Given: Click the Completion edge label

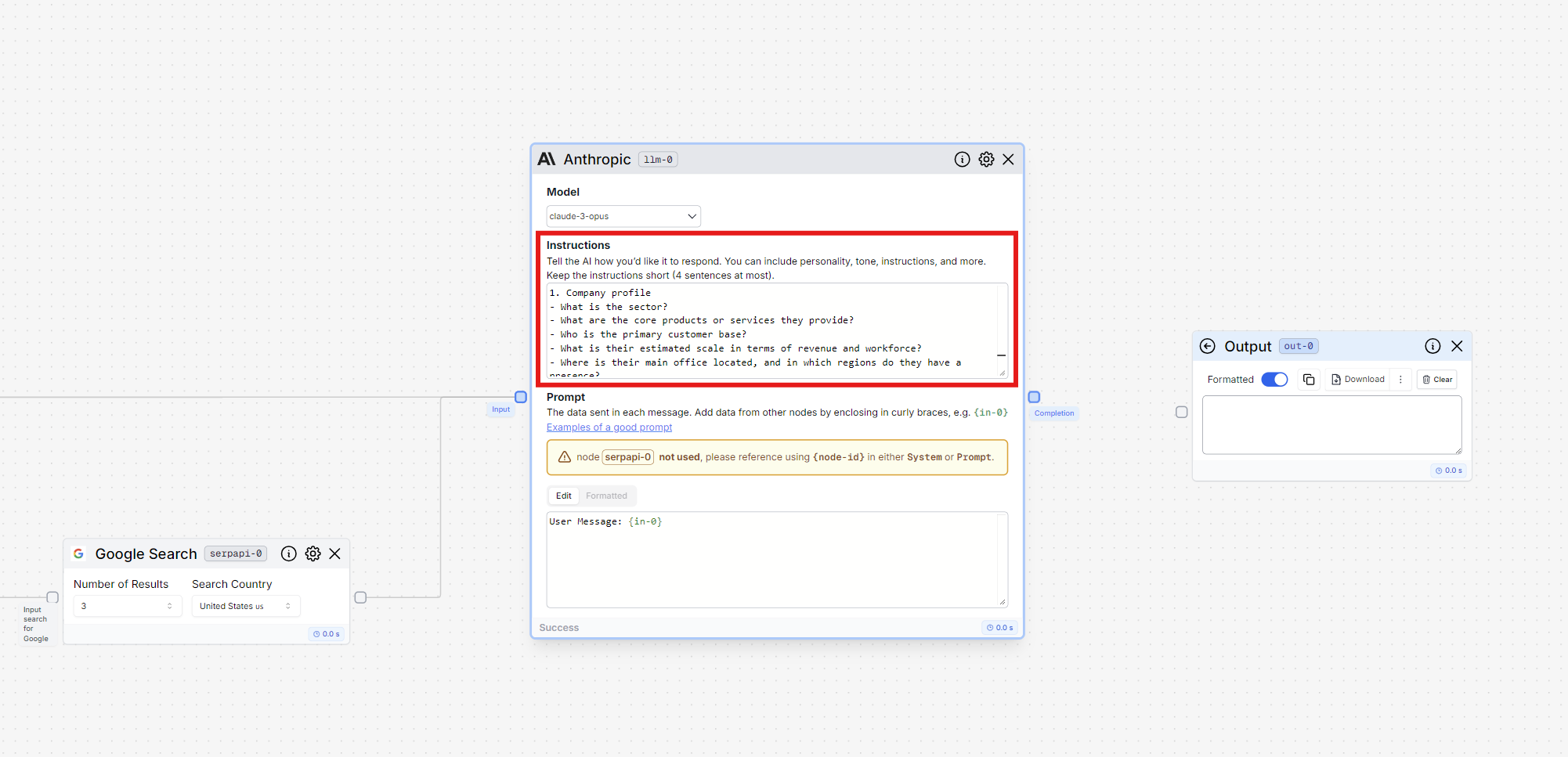Looking at the screenshot, I should (1054, 413).
